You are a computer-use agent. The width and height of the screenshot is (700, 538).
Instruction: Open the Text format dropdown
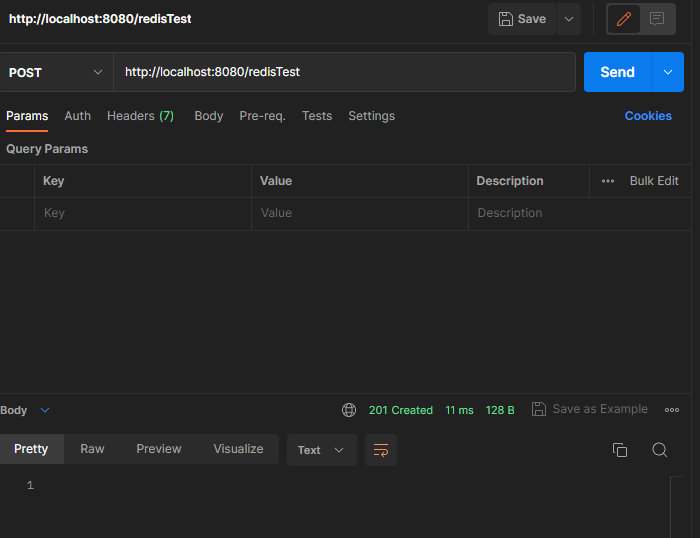(x=321, y=450)
